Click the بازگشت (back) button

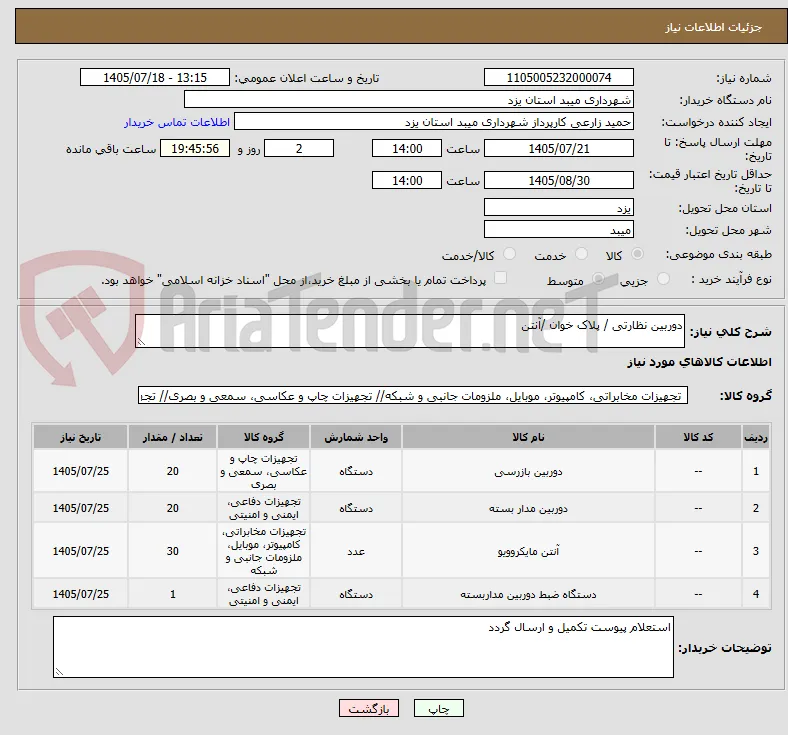point(369,708)
